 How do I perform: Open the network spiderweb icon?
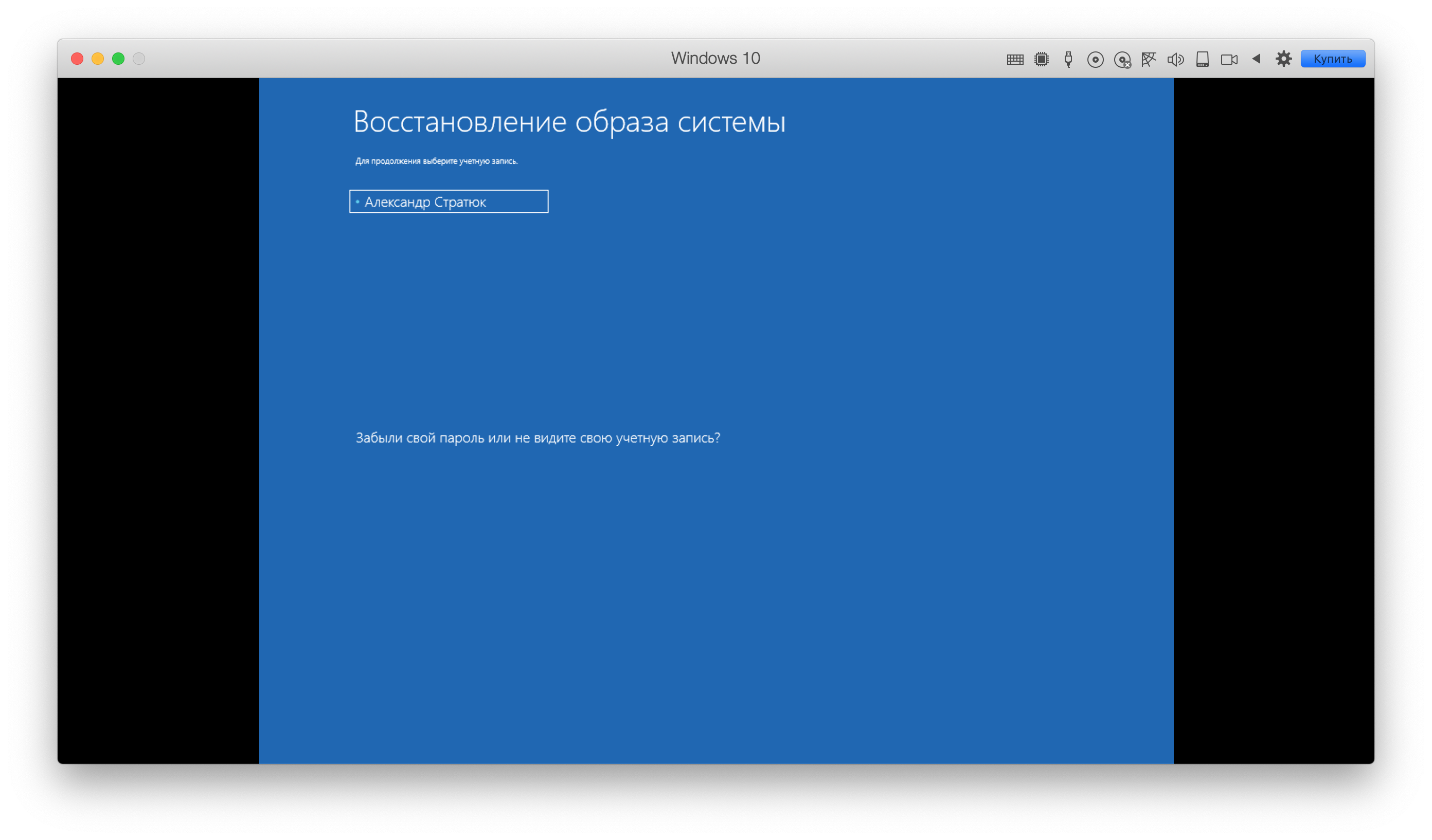tap(1149, 59)
